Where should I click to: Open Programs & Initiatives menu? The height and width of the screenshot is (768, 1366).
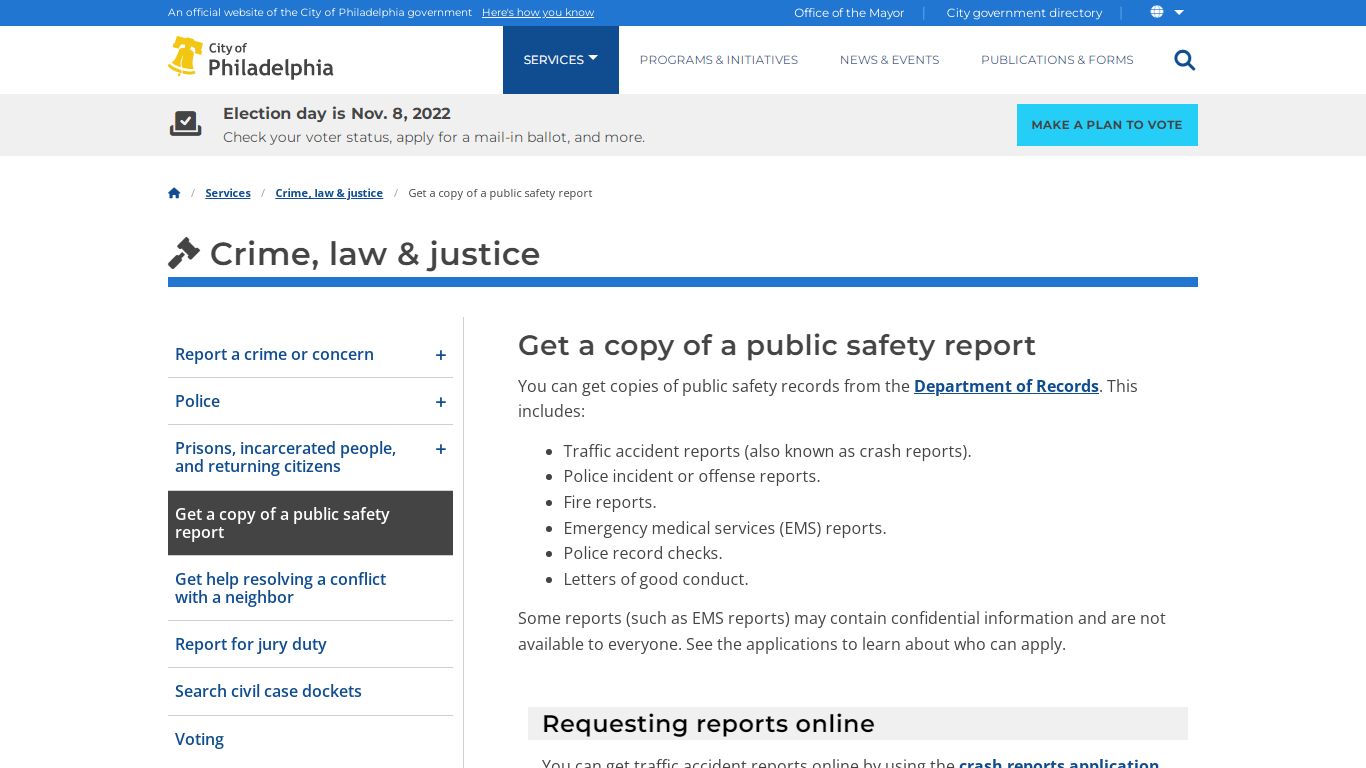pos(719,60)
